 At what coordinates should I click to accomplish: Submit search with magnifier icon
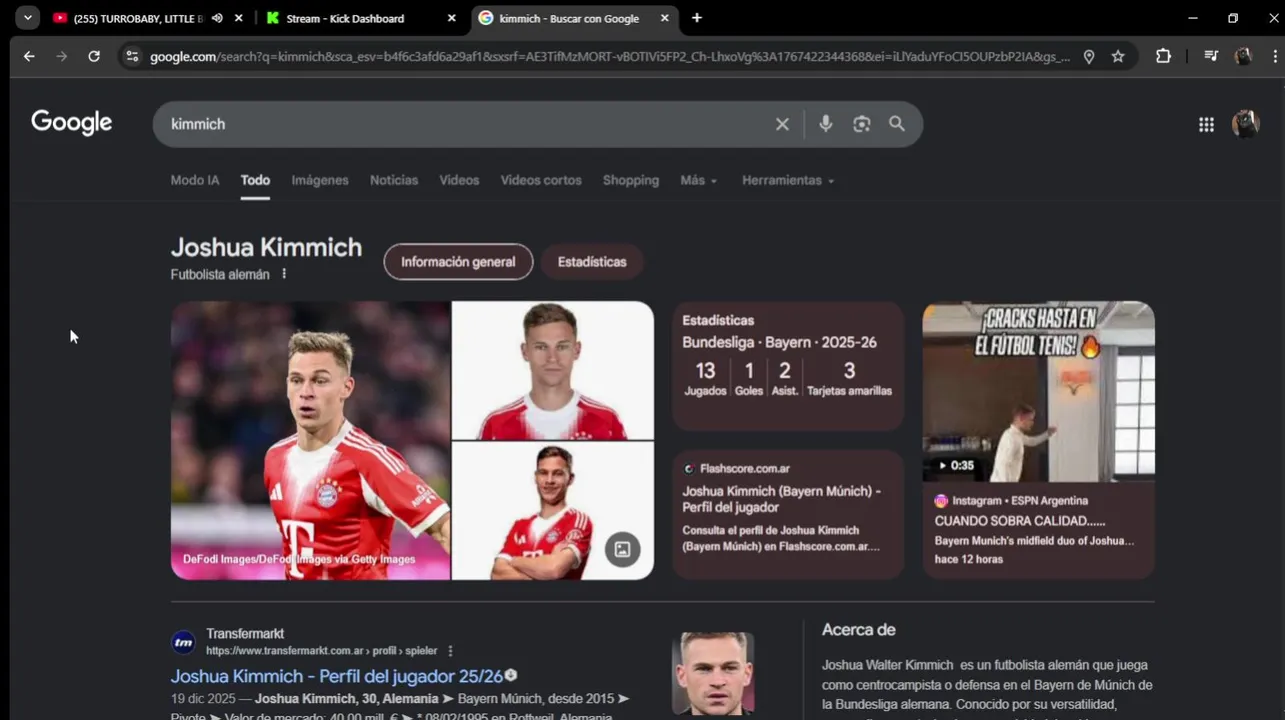pos(897,124)
